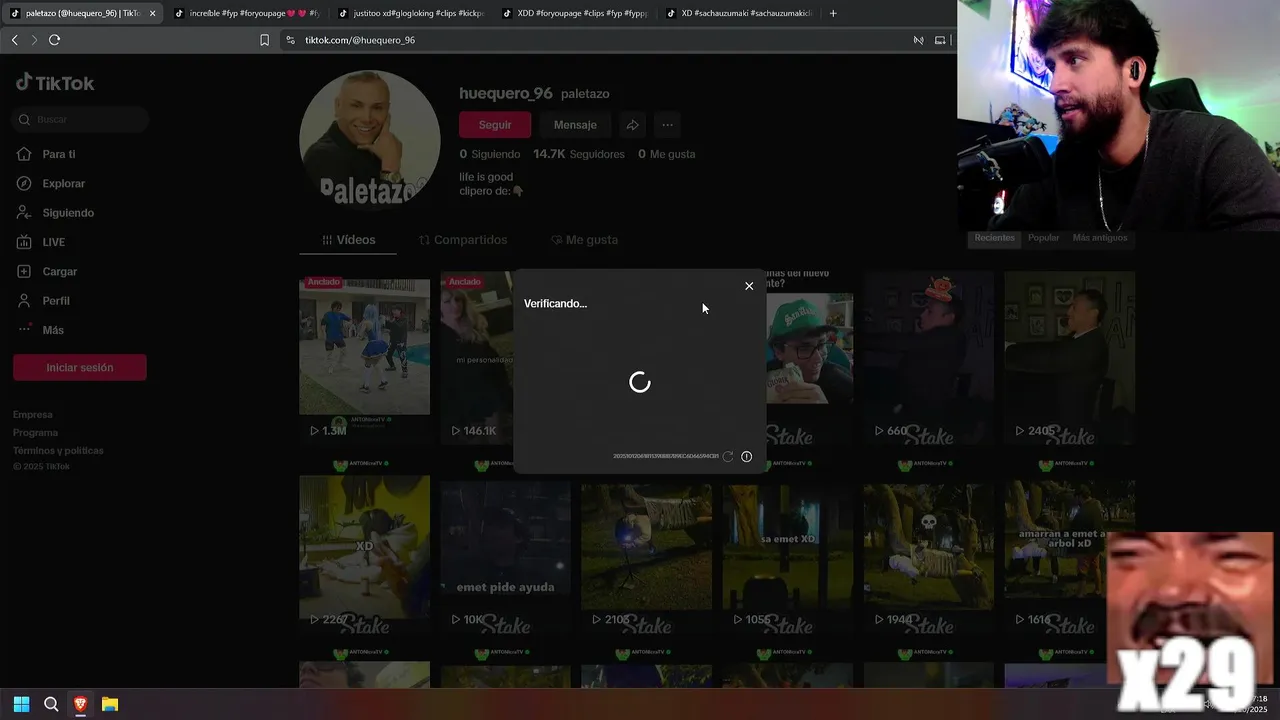Open the three-dot more options on profile

point(667,125)
